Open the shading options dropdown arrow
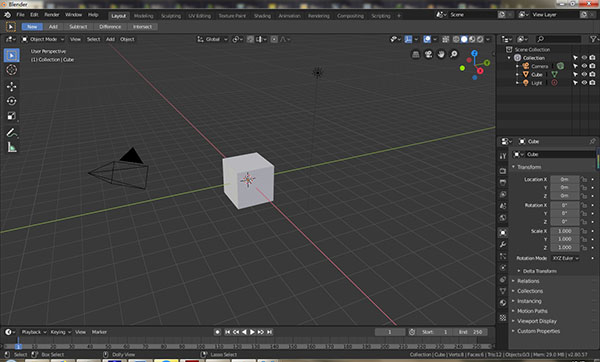This screenshot has width=600, height=362. tap(488, 39)
